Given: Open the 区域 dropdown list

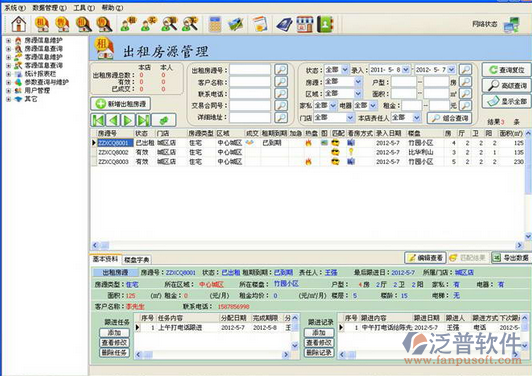Looking at the screenshot, I should point(358,93).
